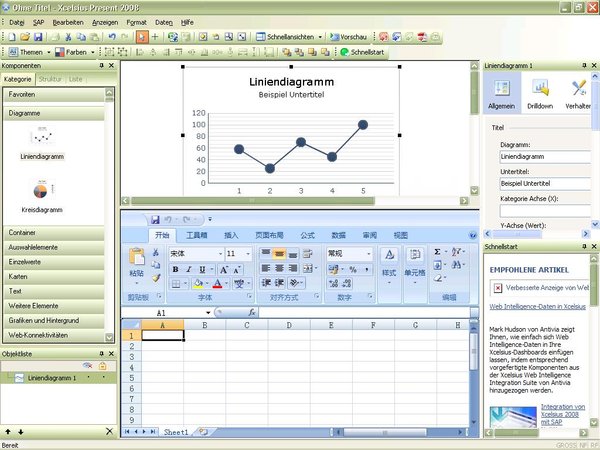
Task: Open the Schnellansichten dropdown arrow
Action: [x=320, y=37]
